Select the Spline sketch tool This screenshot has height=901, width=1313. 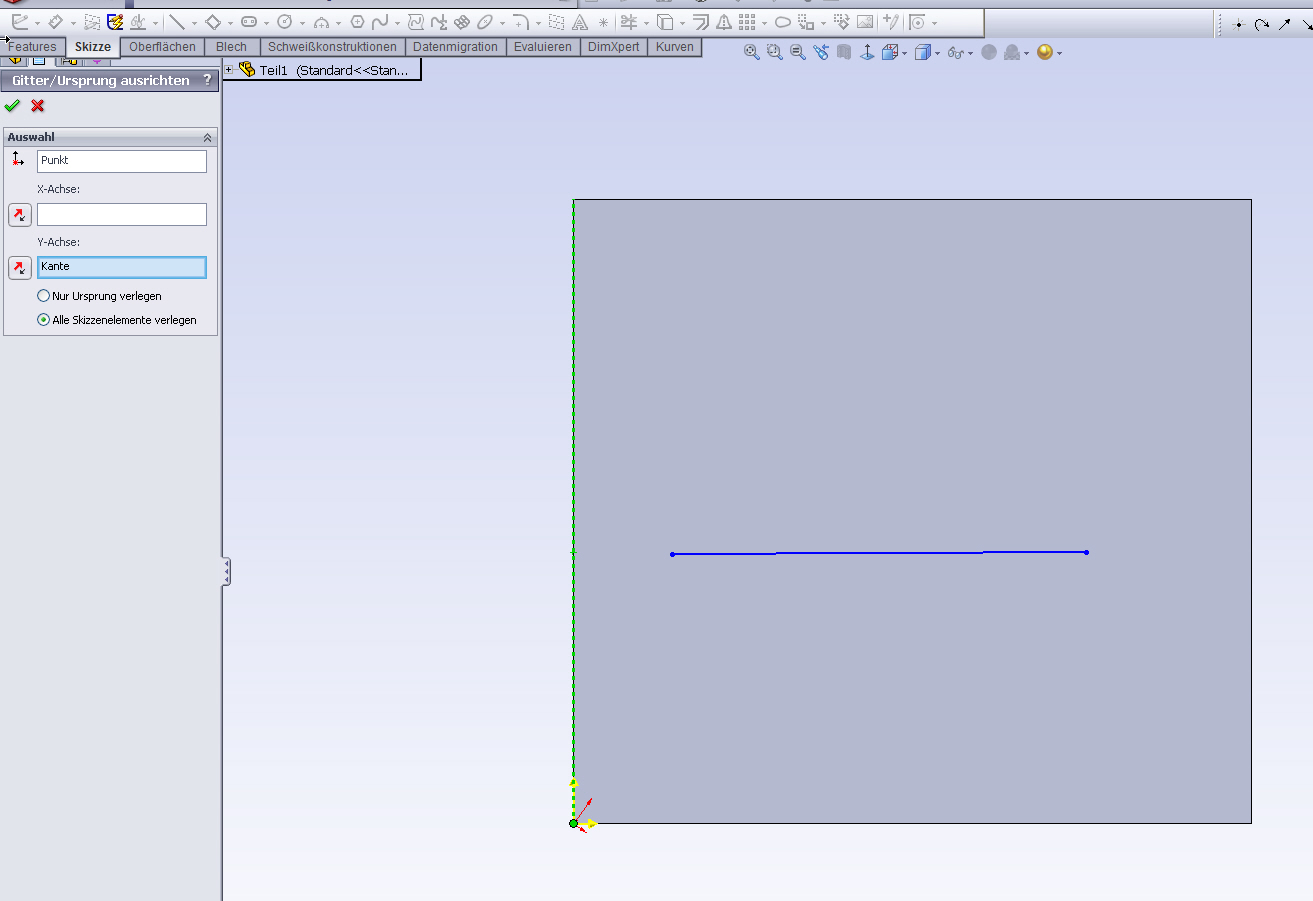point(380,22)
